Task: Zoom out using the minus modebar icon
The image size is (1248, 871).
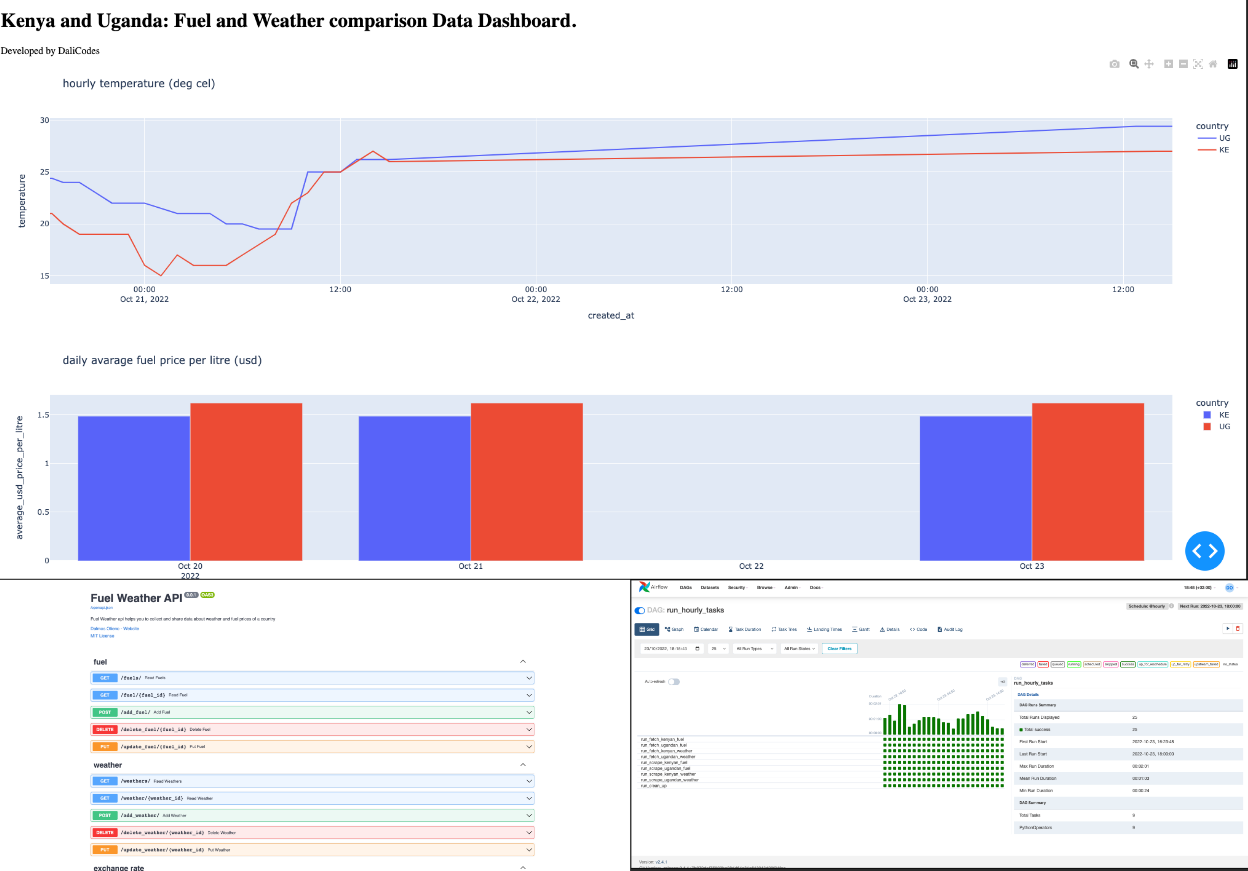Action: [x=1184, y=64]
